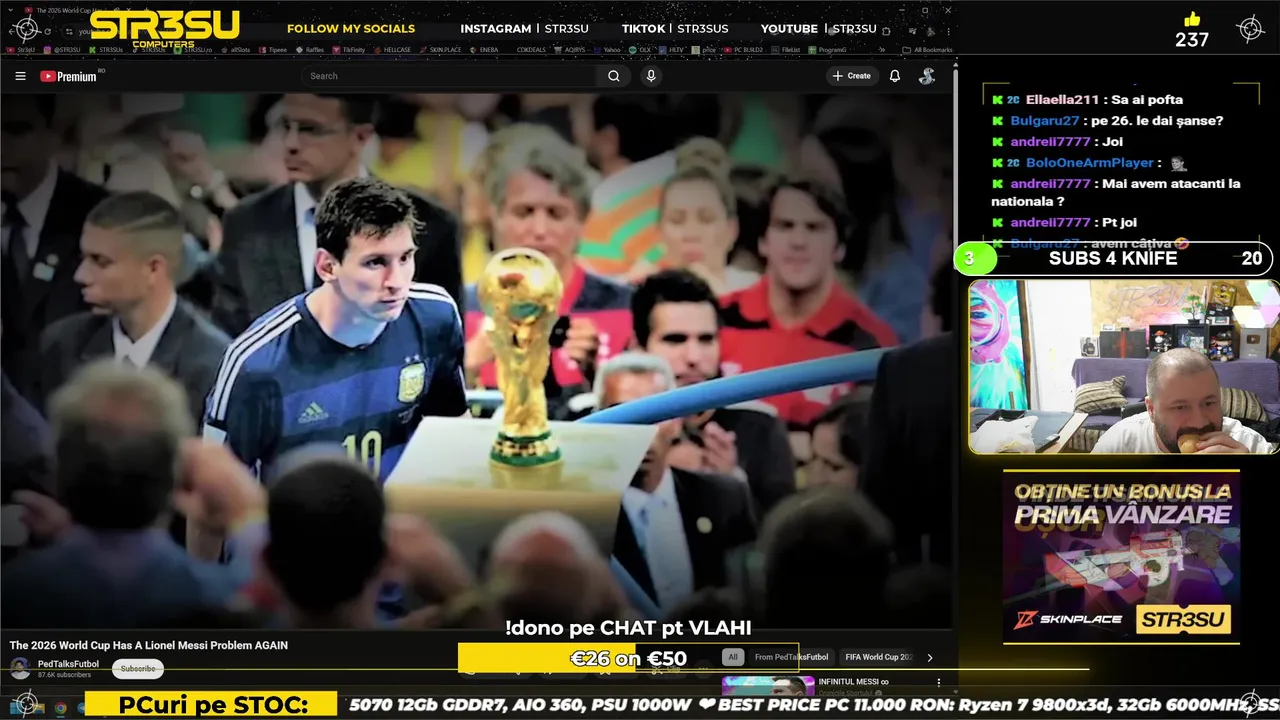Start voice search with the microphone icon
Screen dimensions: 1280x720
(651, 76)
